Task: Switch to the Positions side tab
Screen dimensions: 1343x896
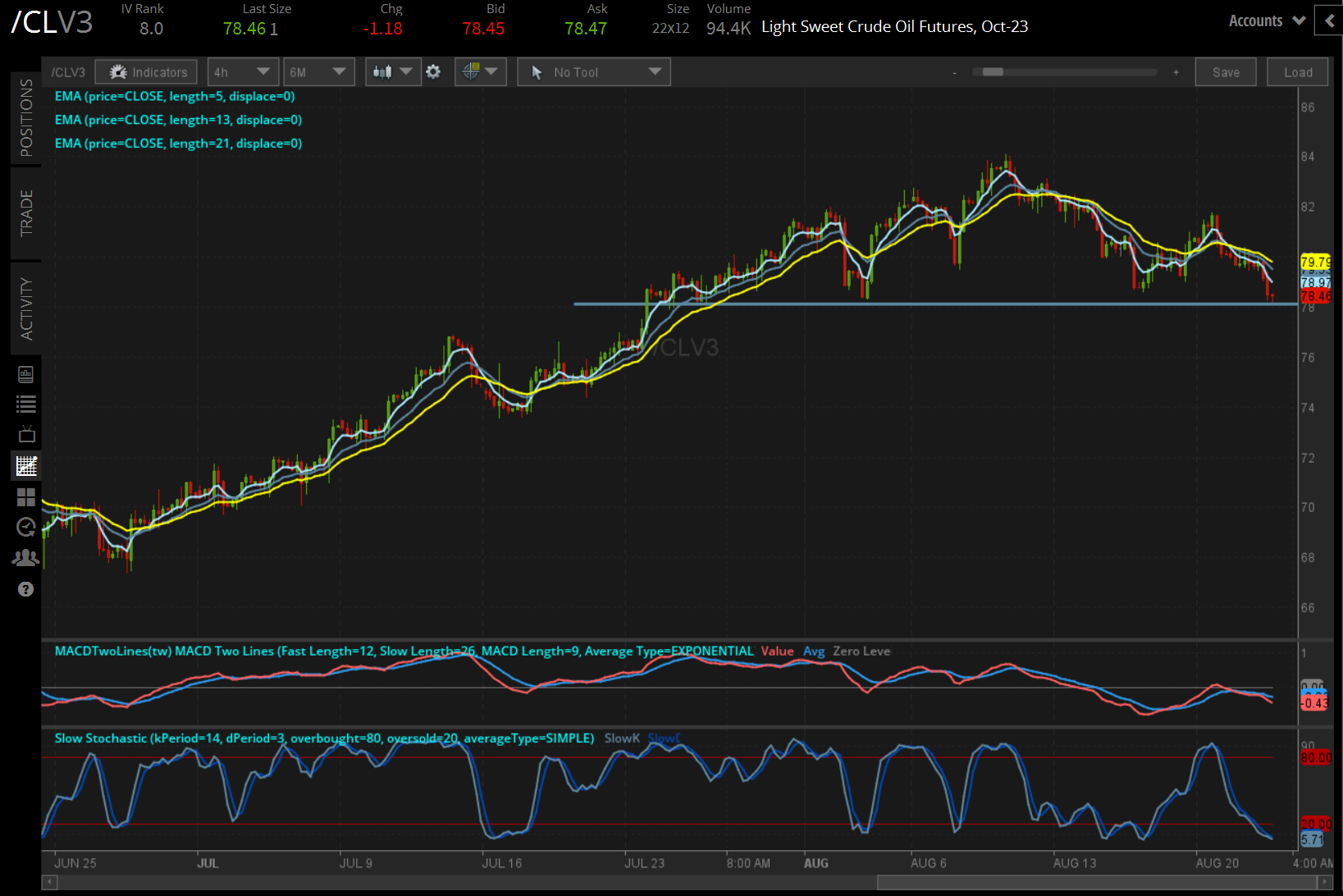Action: [26, 117]
